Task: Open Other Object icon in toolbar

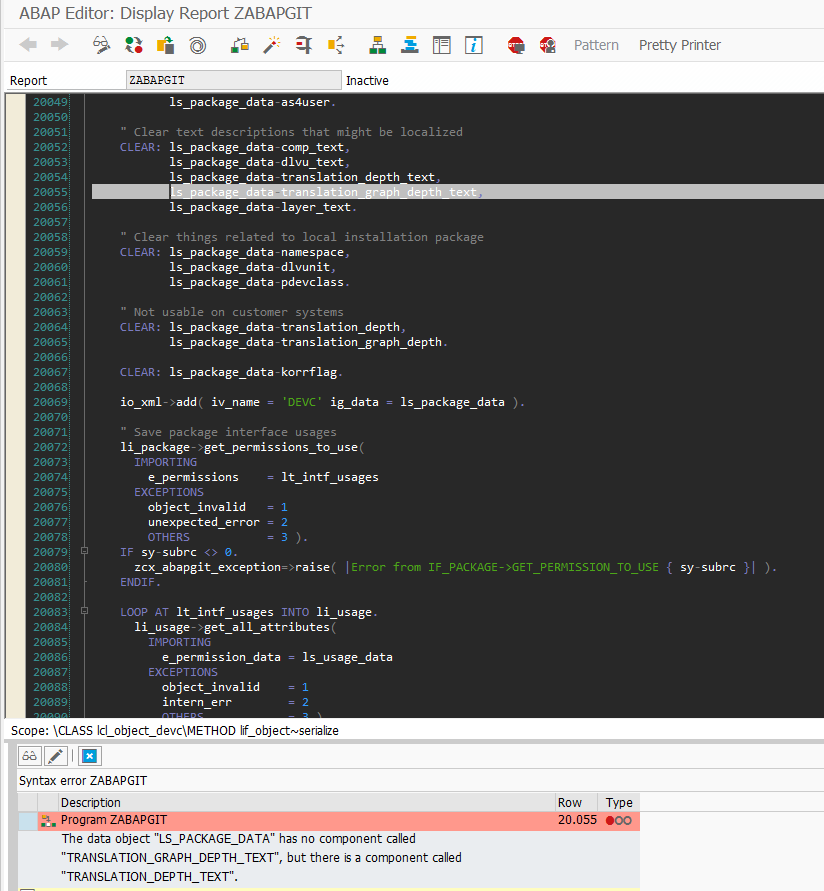Action: (x=165, y=45)
